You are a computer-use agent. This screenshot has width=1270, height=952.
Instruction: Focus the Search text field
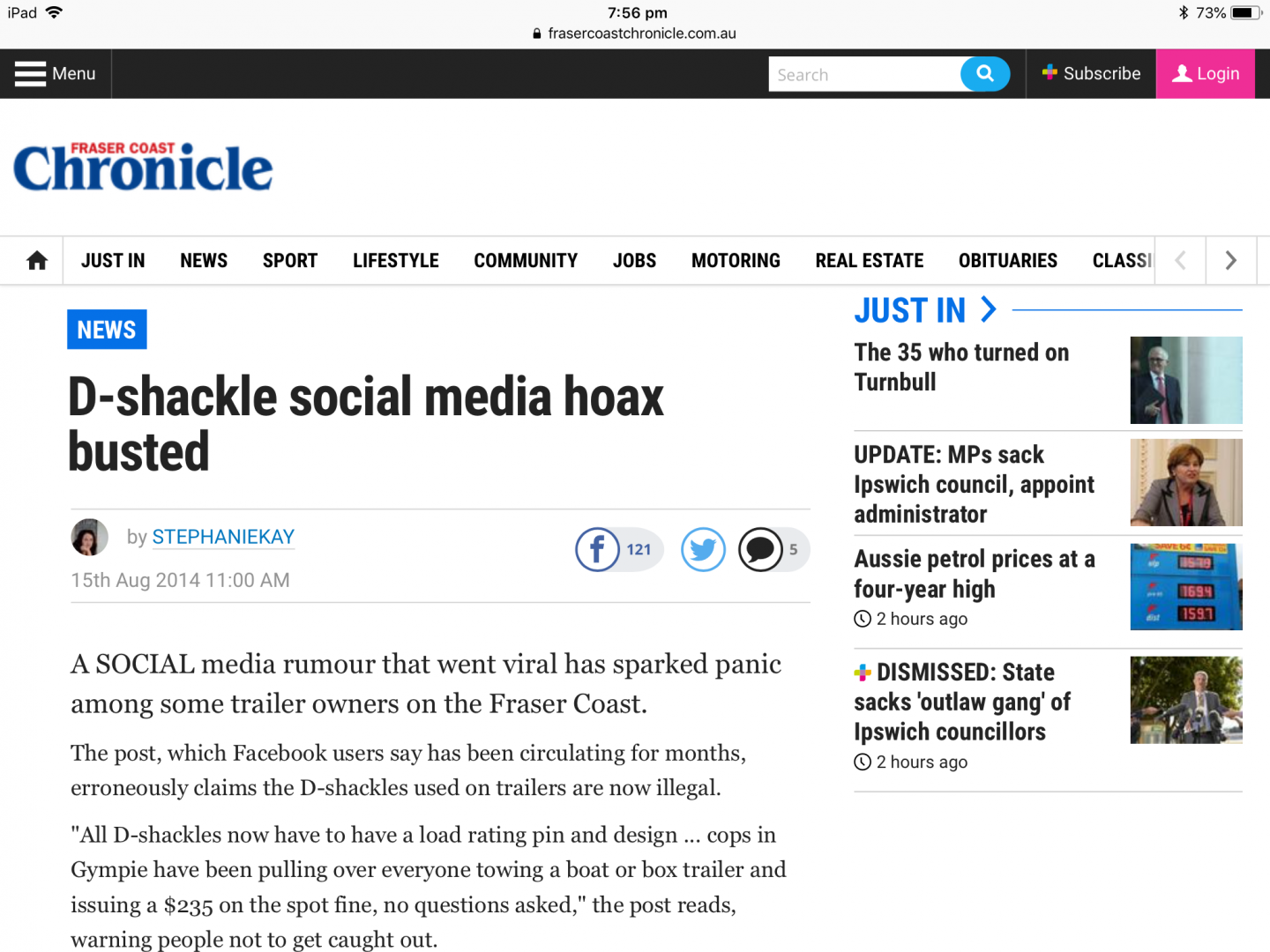tap(863, 74)
